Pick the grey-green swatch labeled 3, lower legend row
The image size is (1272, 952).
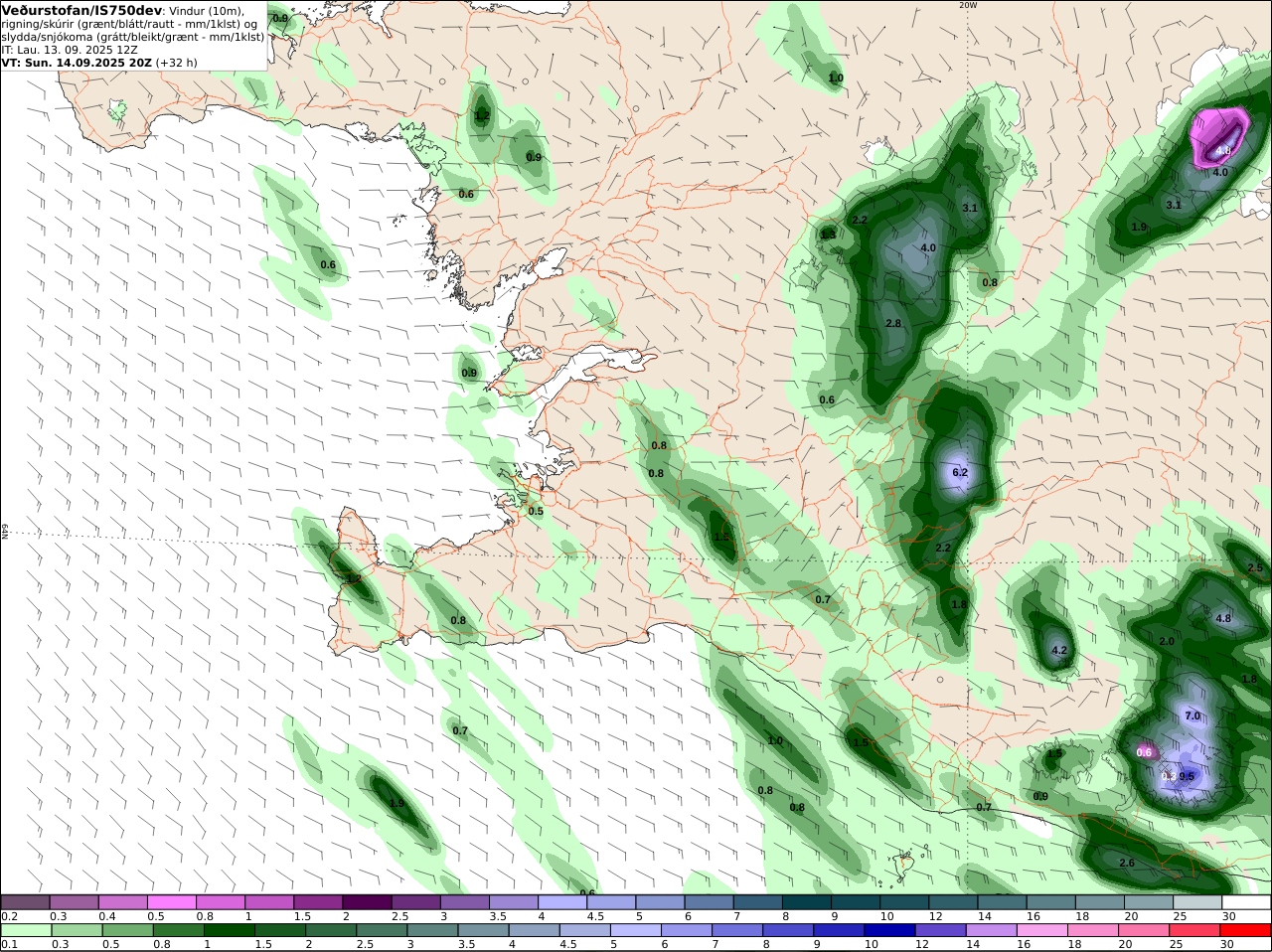431,930
